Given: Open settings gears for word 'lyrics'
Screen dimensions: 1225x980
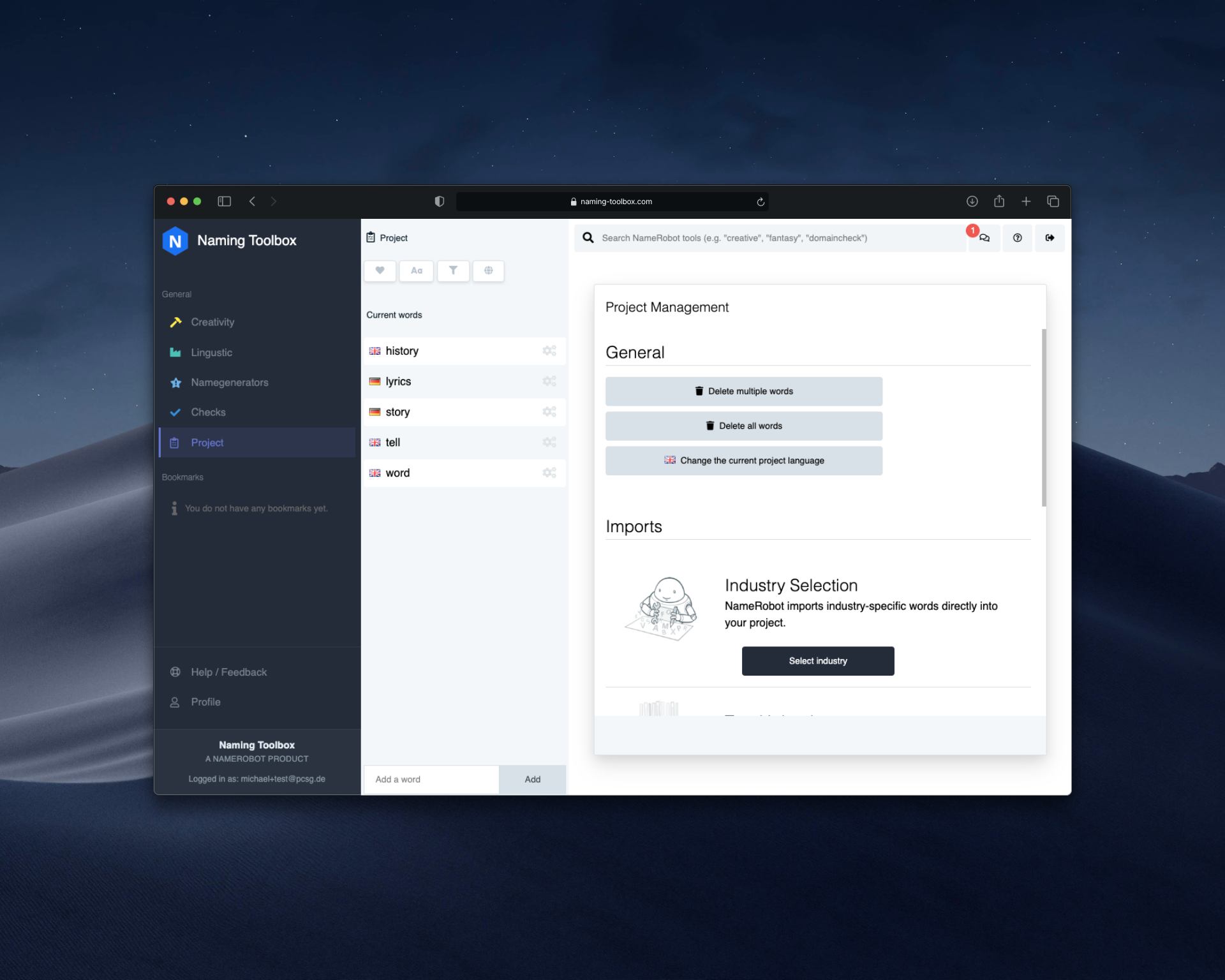Looking at the screenshot, I should coord(549,382).
